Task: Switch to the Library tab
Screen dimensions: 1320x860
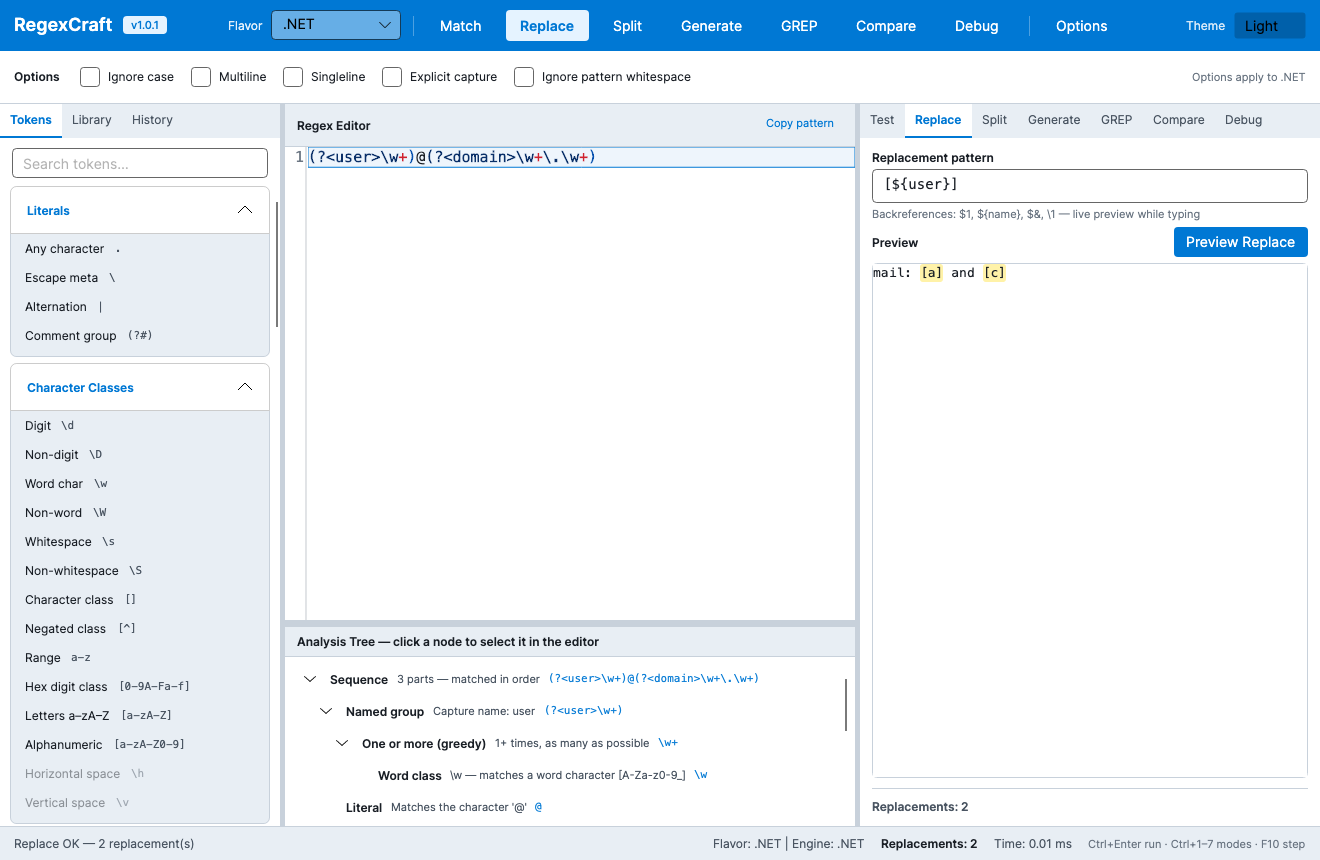Action: click(x=92, y=120)
